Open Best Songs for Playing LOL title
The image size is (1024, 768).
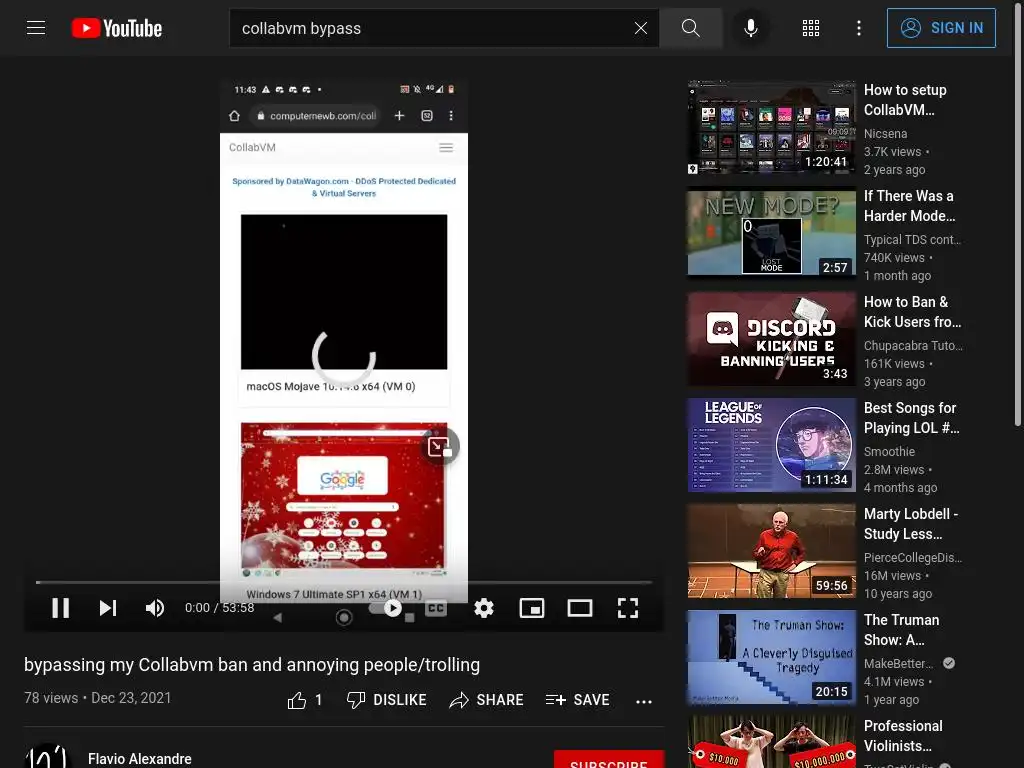[912, 418]
